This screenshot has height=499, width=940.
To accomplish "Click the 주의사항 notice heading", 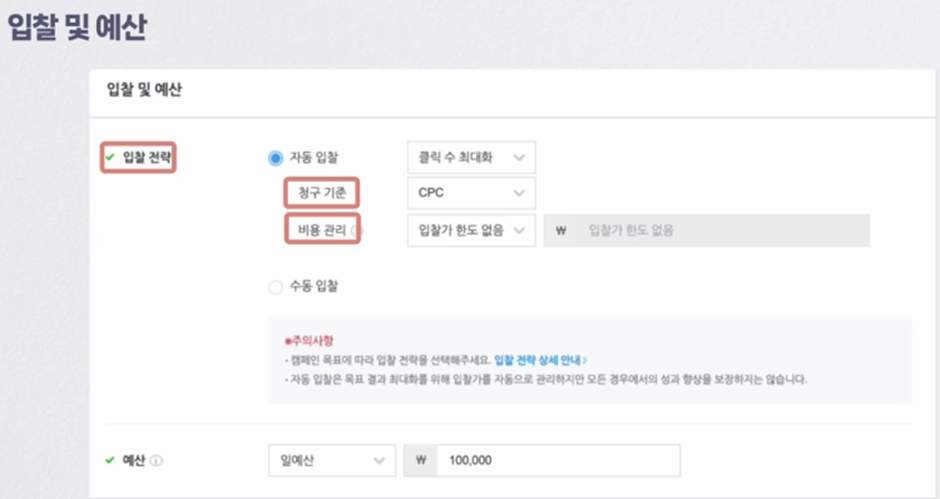I will tap(309, 341).
